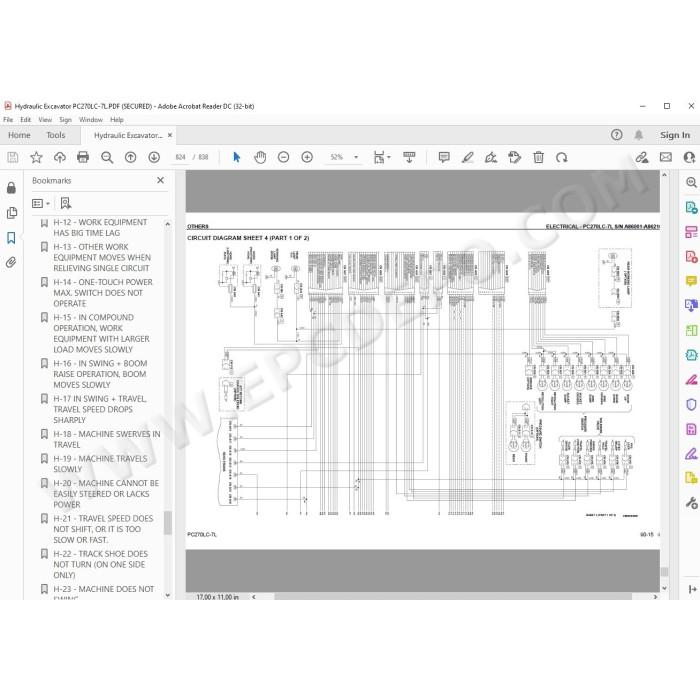The image size is (700, 700).
Task: Open the Help menu
Action: click(x=117, y=120)
